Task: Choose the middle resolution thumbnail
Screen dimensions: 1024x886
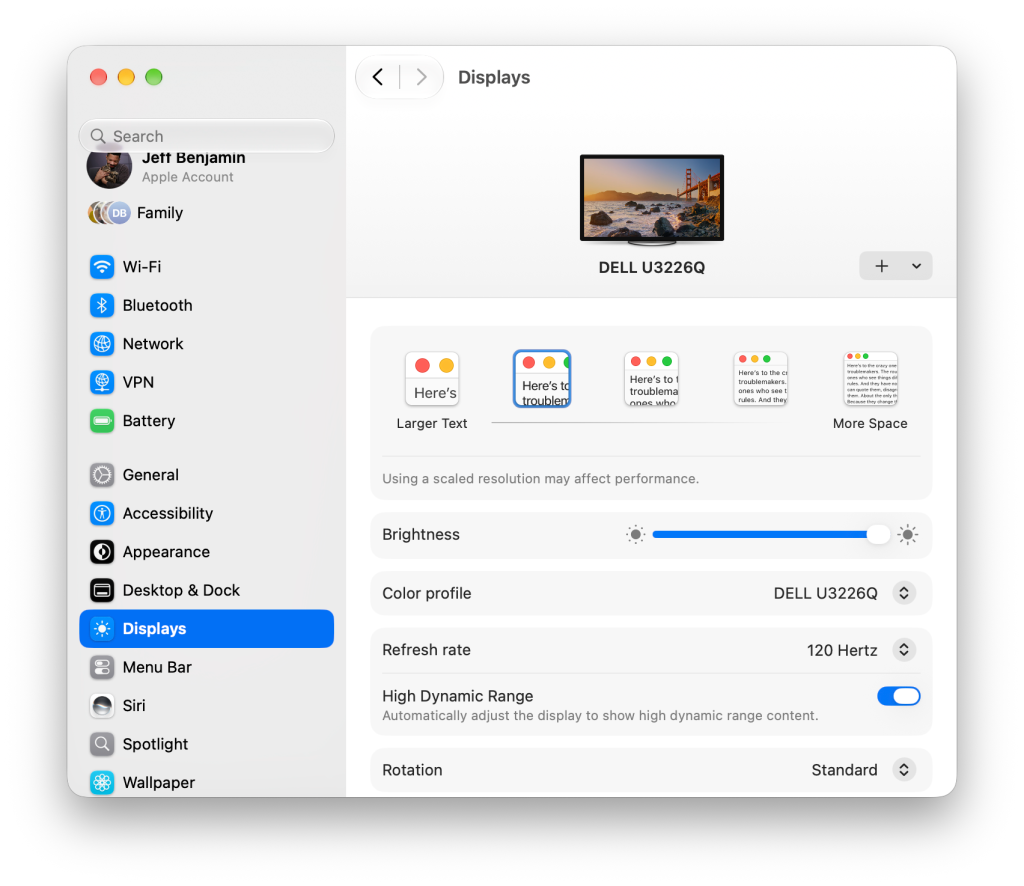Action: tap(651, 379)
